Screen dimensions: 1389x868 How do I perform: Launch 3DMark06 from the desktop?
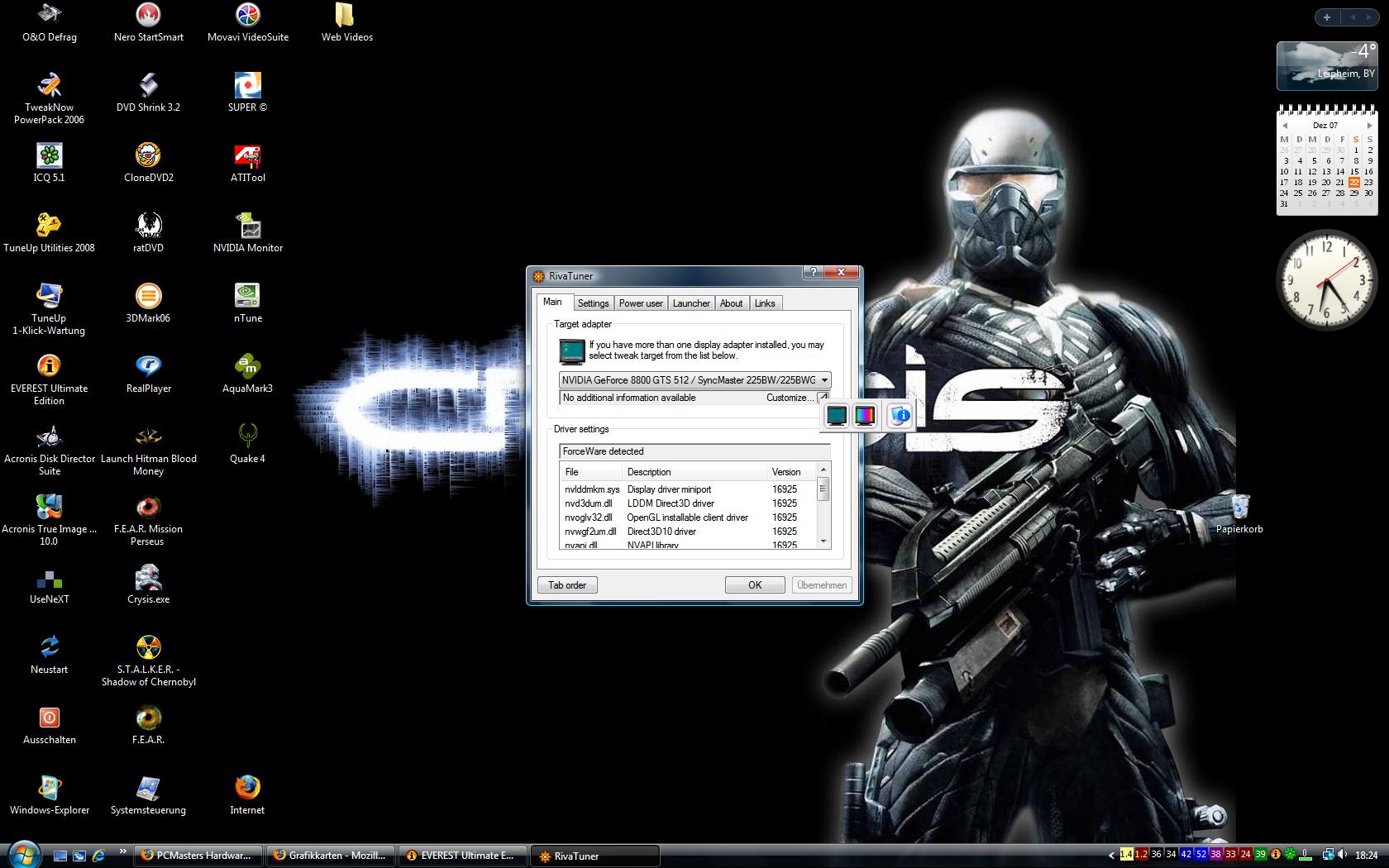tap(149, 304)
